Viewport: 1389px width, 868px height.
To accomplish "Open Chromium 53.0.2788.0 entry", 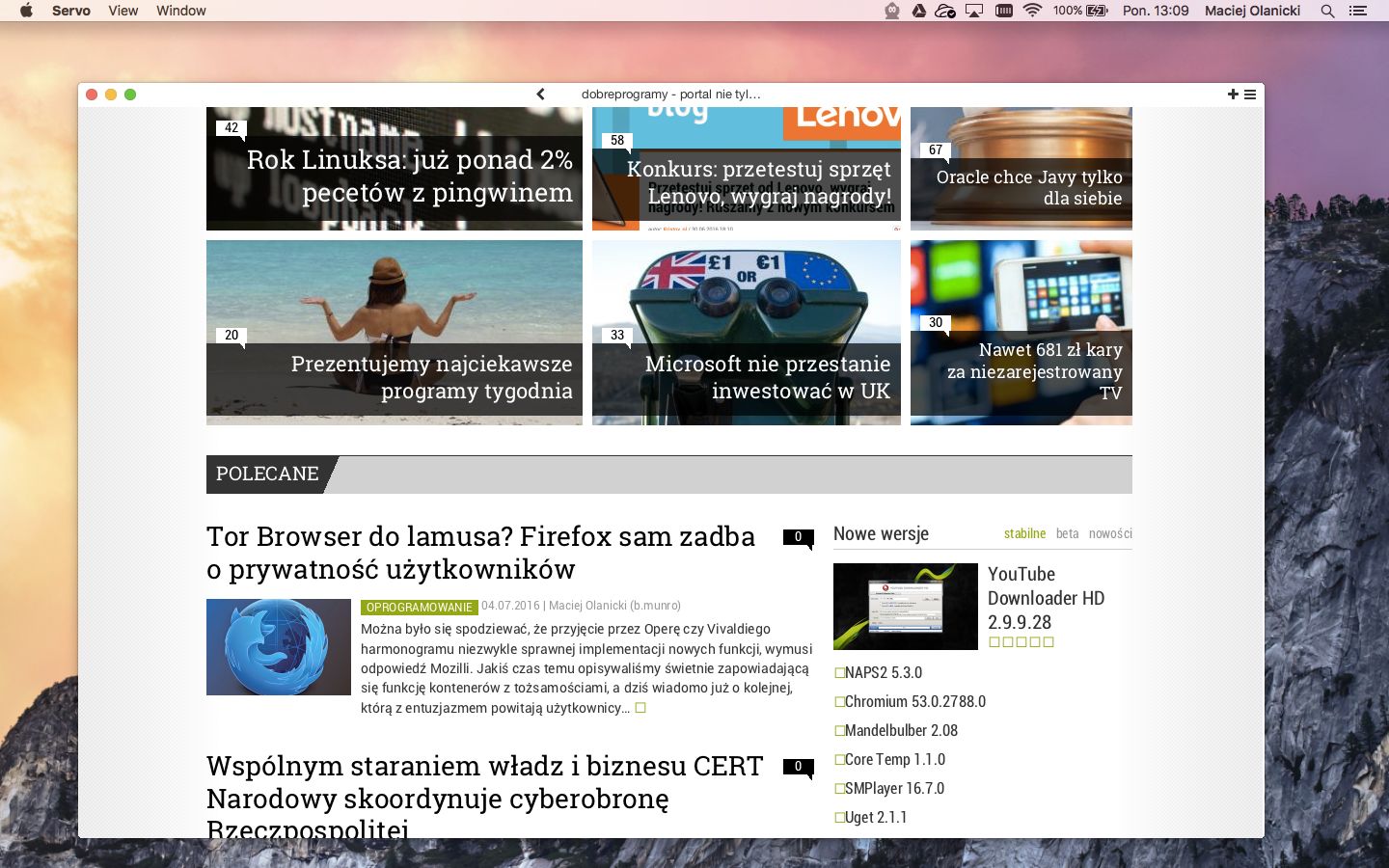I will [915, 702].
